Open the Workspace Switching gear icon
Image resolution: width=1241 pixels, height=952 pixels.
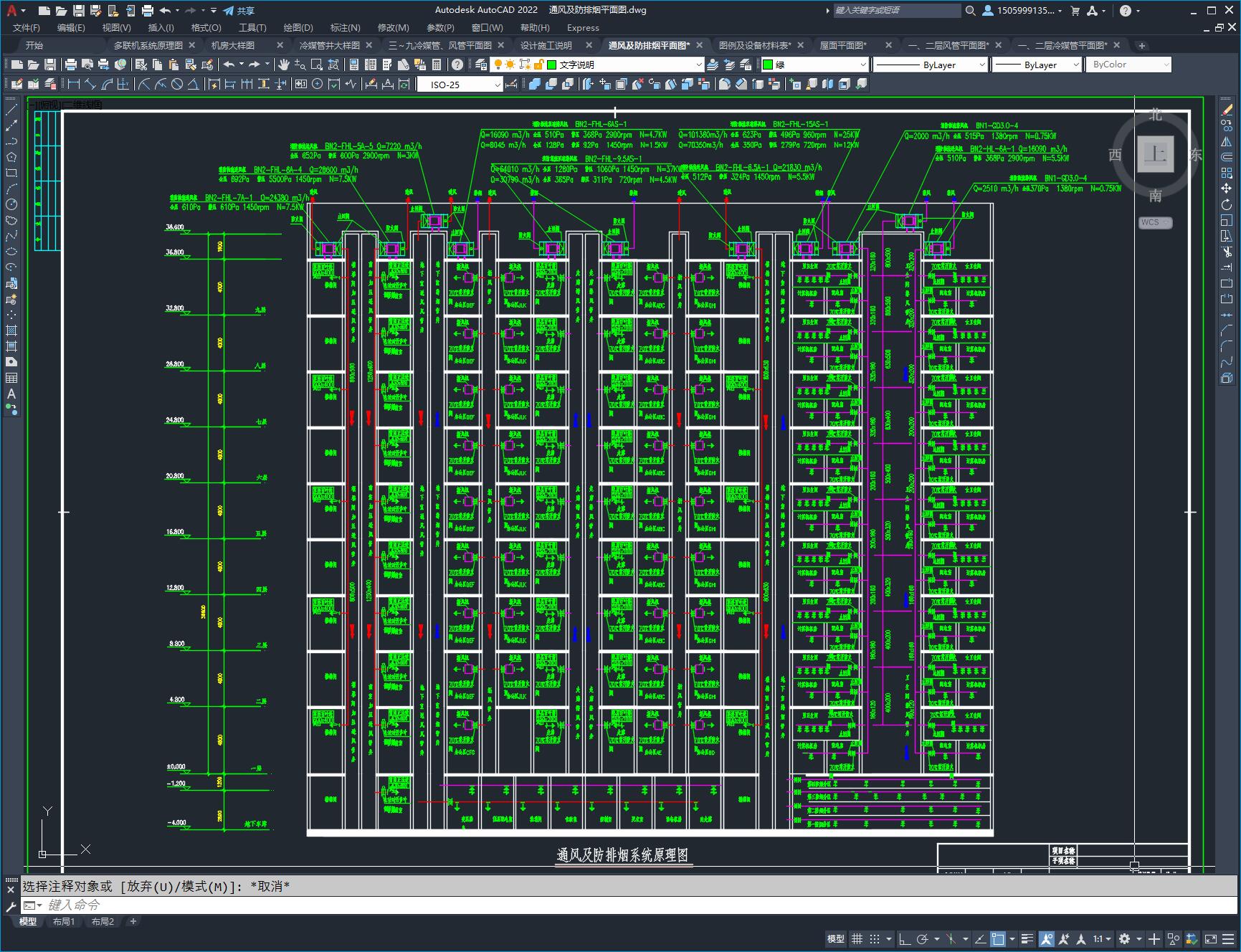pyautogui.click(x=1124, y=939)
